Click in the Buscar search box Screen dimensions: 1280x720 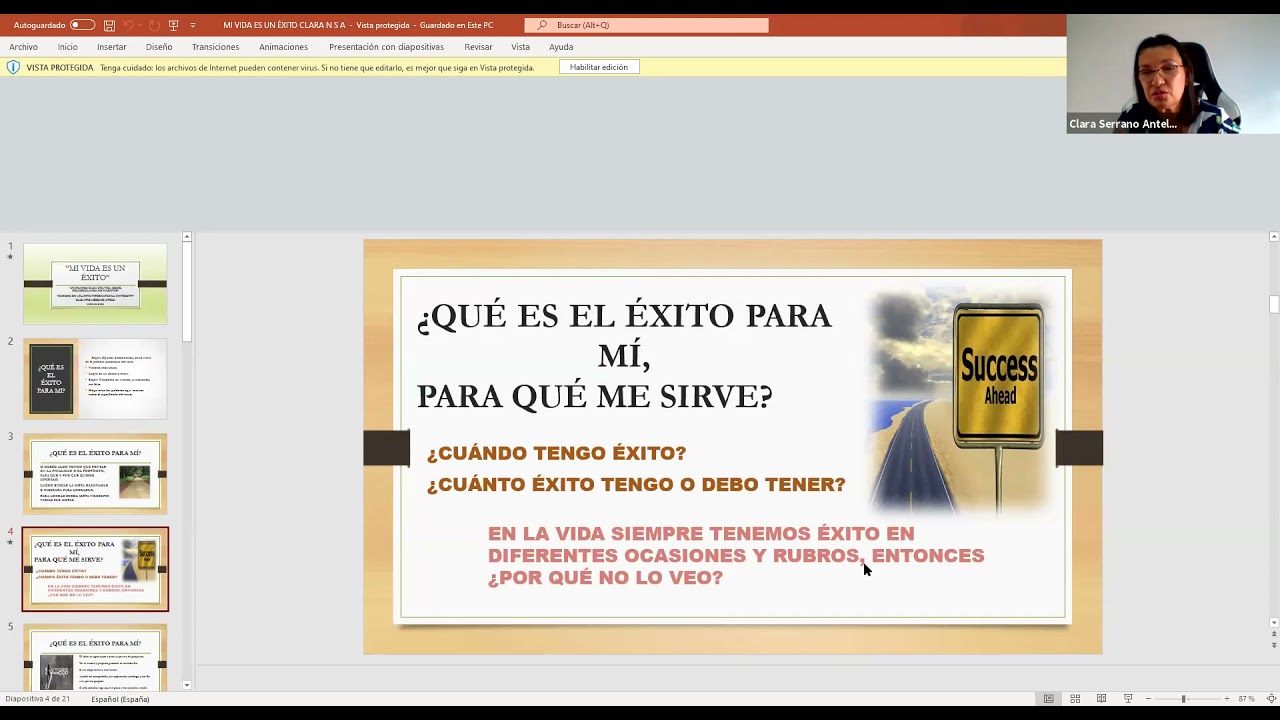tap(646, 25)
